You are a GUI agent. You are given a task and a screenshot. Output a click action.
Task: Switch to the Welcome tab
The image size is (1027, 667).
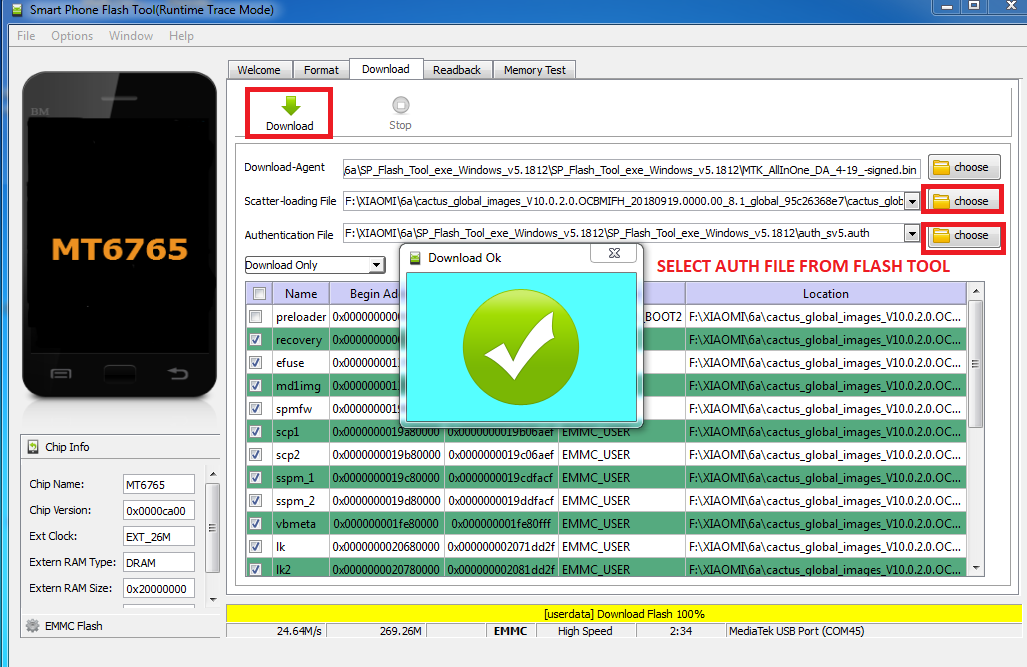coord(259,70)
